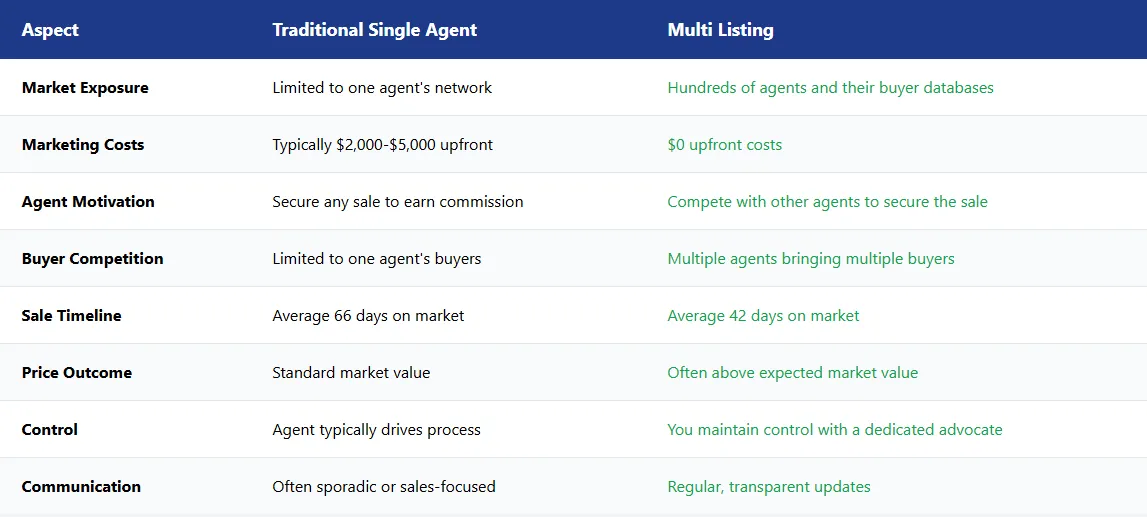Select the Sale Timeline row label
The height and width of the screenshot is (517, 1147).
(71, 316)
